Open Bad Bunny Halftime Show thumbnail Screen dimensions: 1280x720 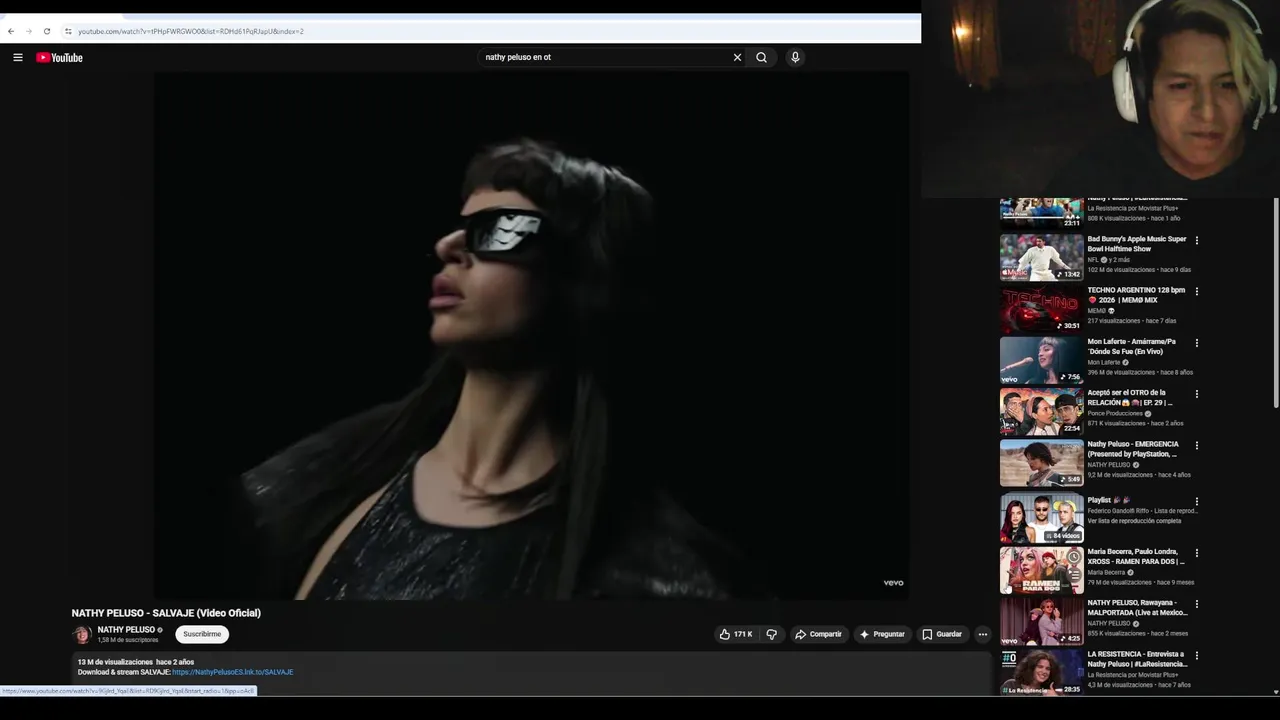pos(1041,257)
